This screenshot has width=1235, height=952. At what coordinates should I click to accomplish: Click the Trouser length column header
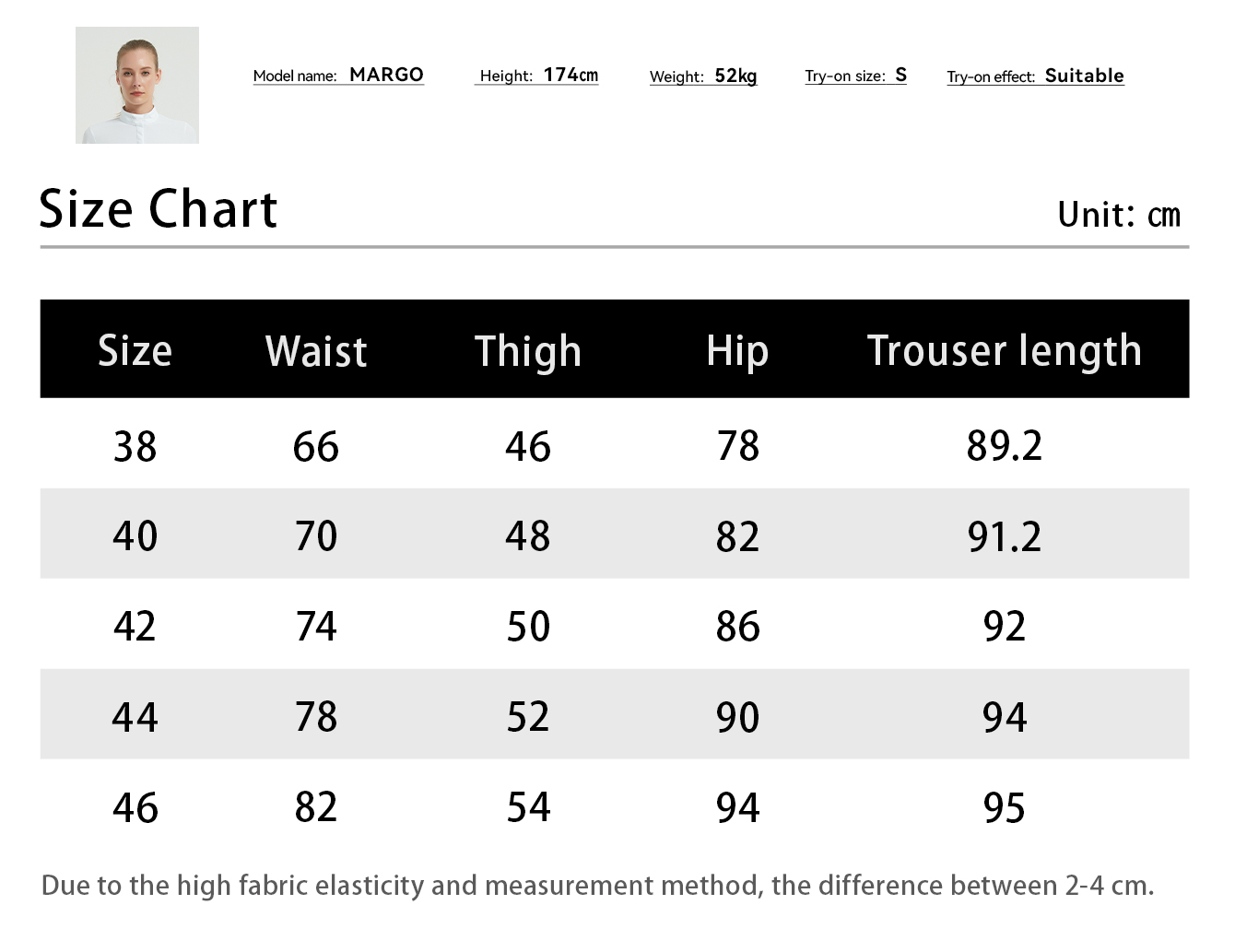pyautogui.click(x=1004, y=351)
